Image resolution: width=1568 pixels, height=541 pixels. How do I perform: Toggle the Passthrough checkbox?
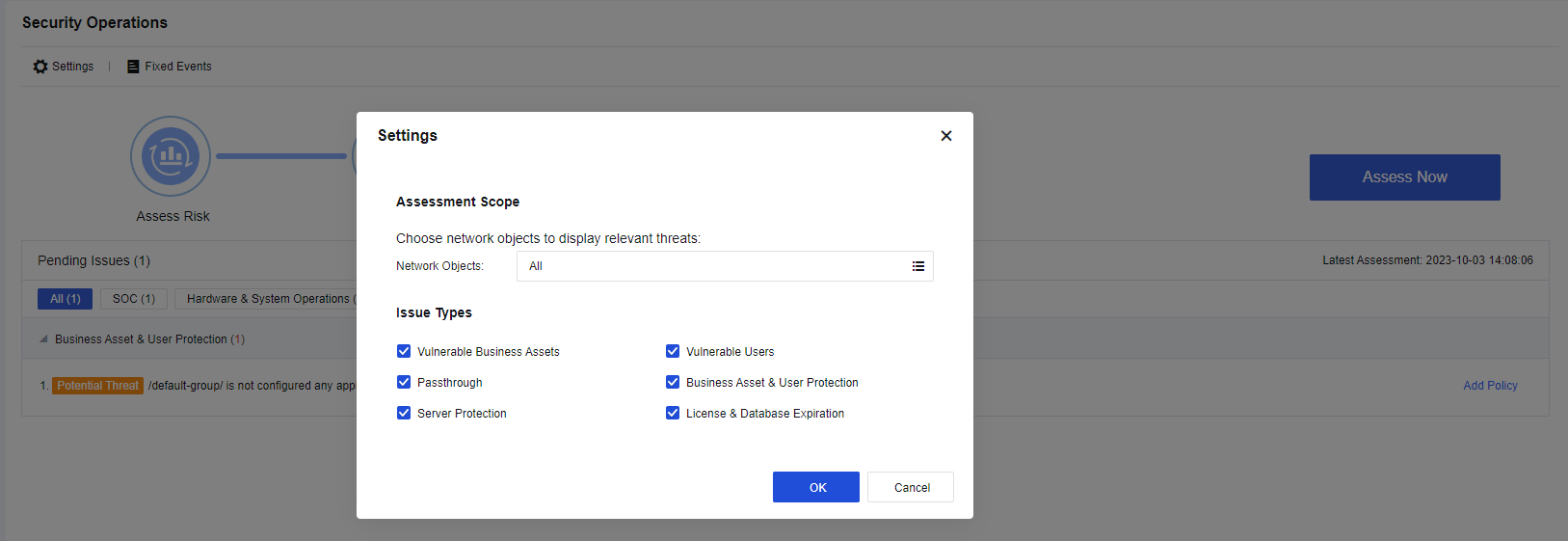[404, 383]
